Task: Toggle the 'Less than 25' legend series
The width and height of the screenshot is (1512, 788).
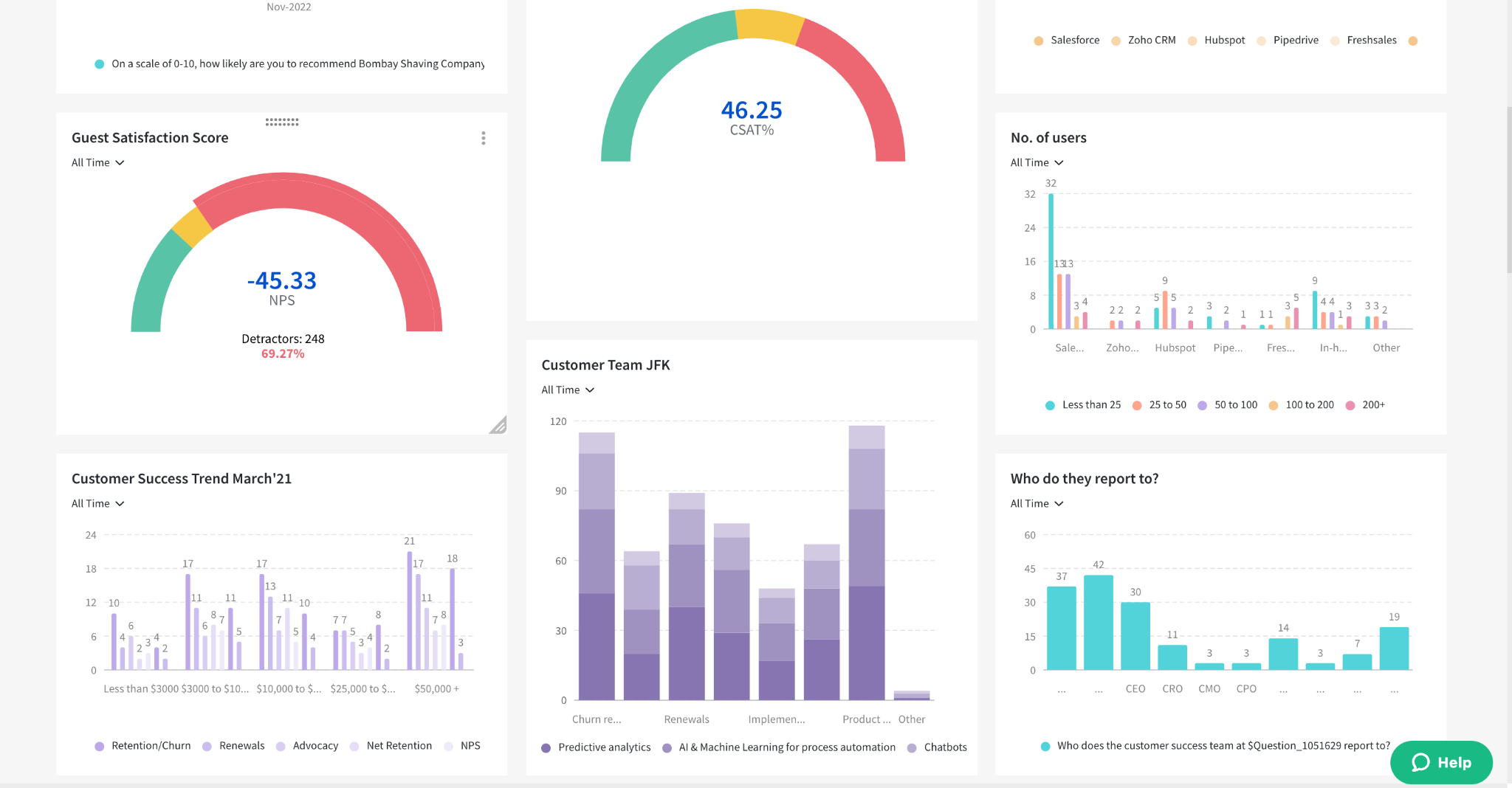Action: (x=1083, y=405)
